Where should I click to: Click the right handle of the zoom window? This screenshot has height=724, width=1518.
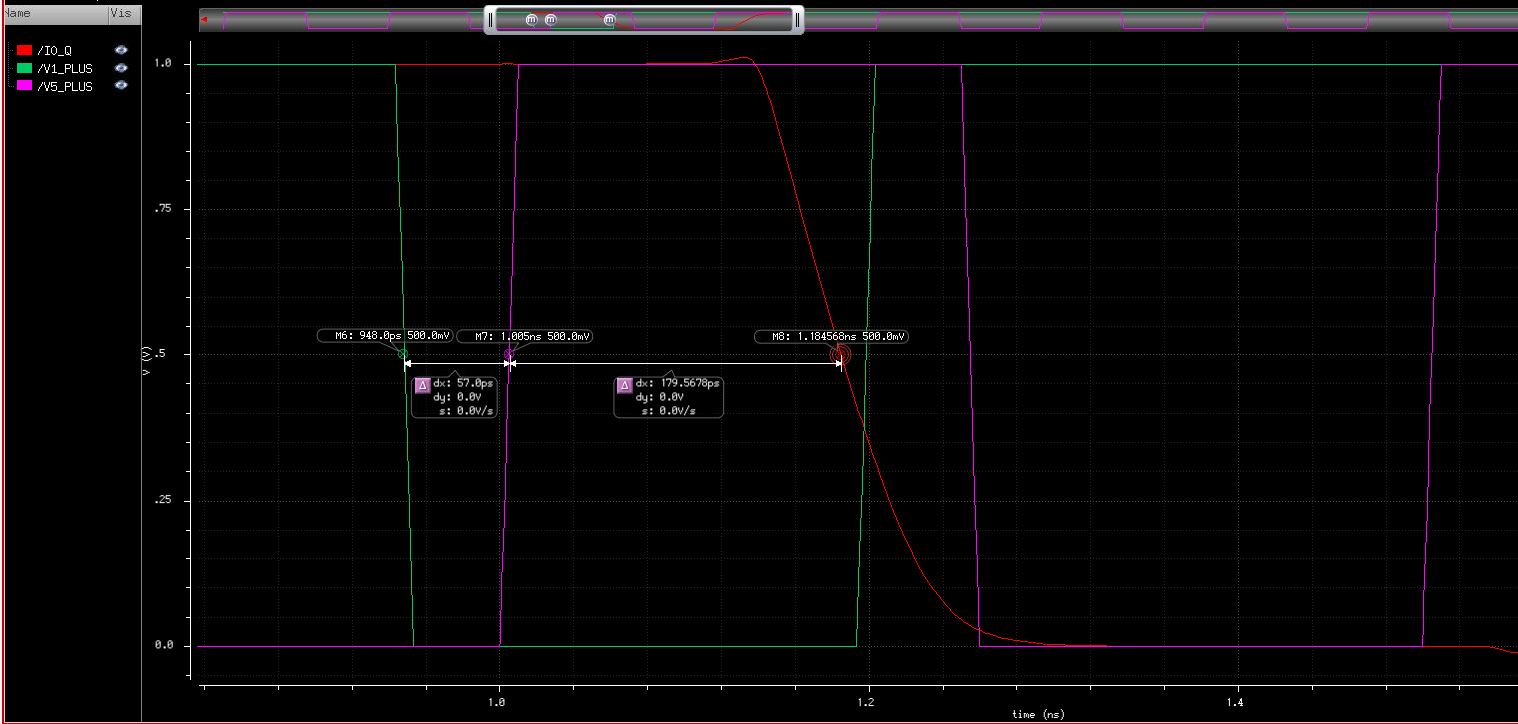click(797, 19)
